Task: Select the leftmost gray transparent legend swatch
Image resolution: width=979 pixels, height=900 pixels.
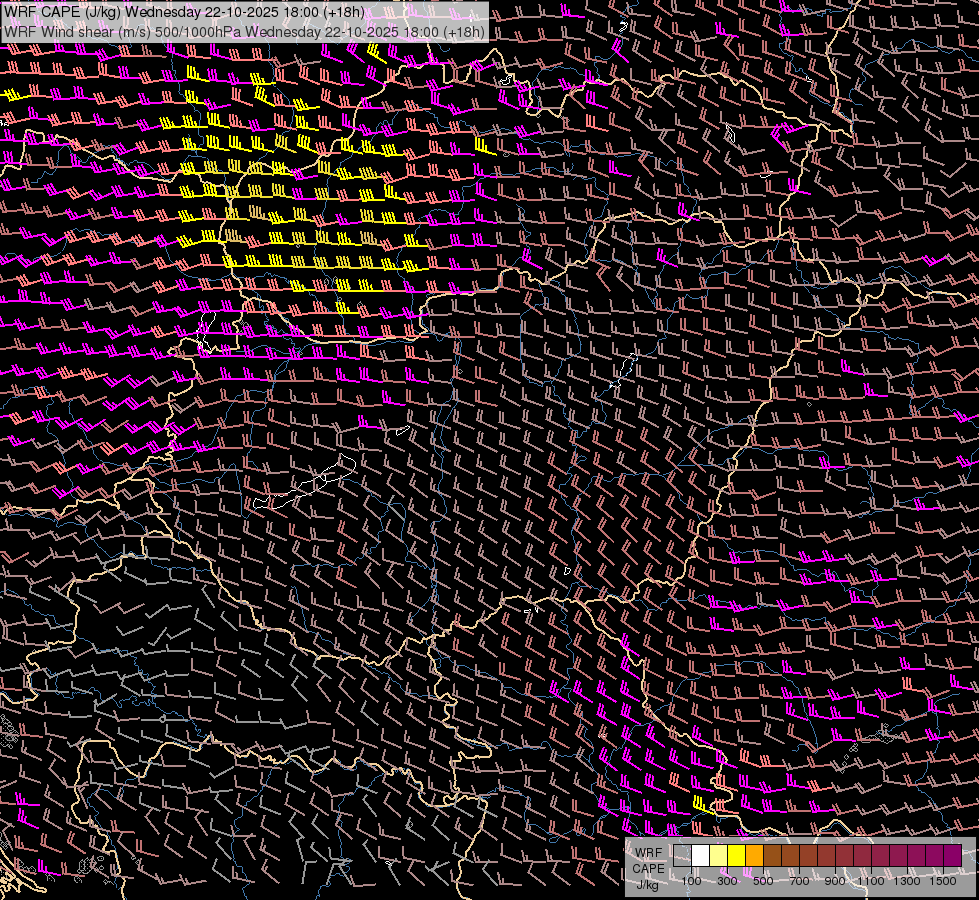Action: coord(683,855)
